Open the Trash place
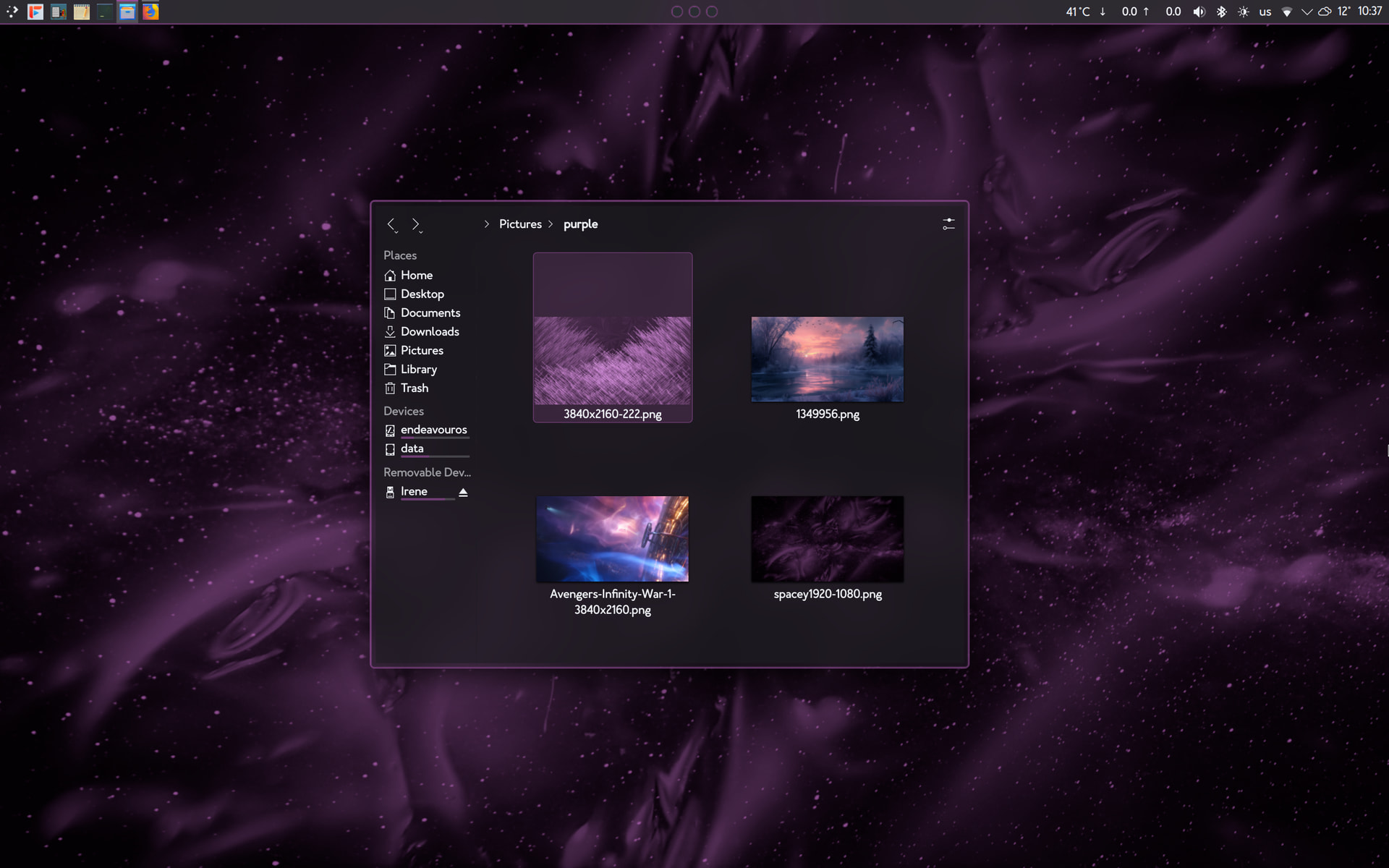 point(414,388)
